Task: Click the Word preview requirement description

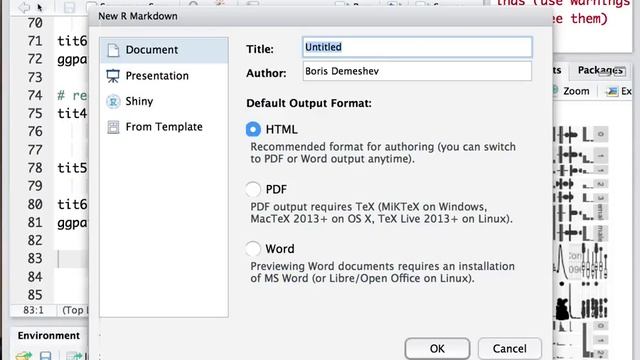Action: pyautogui.click(x=382, y=272)
